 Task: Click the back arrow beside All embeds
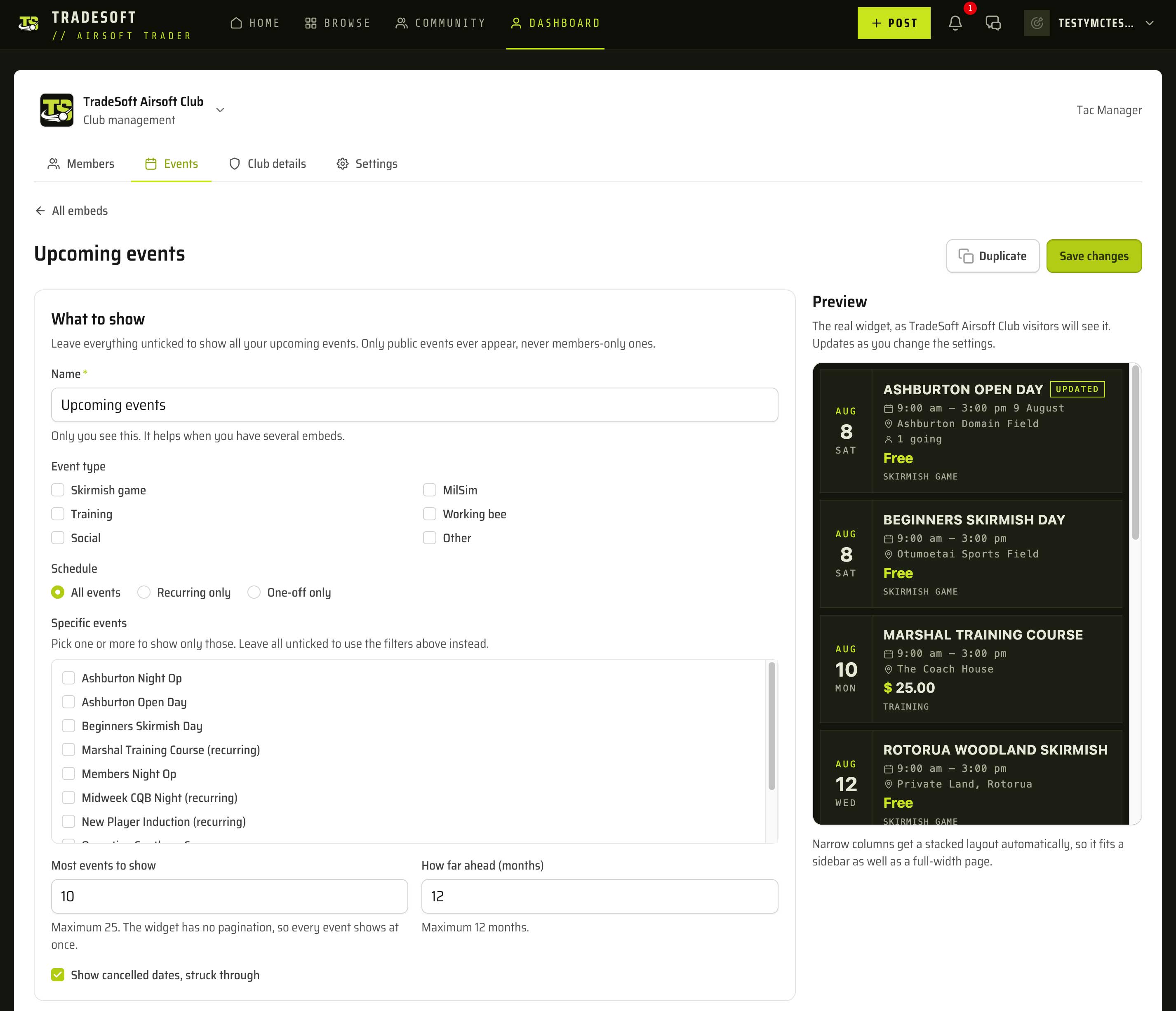(40, 211)
